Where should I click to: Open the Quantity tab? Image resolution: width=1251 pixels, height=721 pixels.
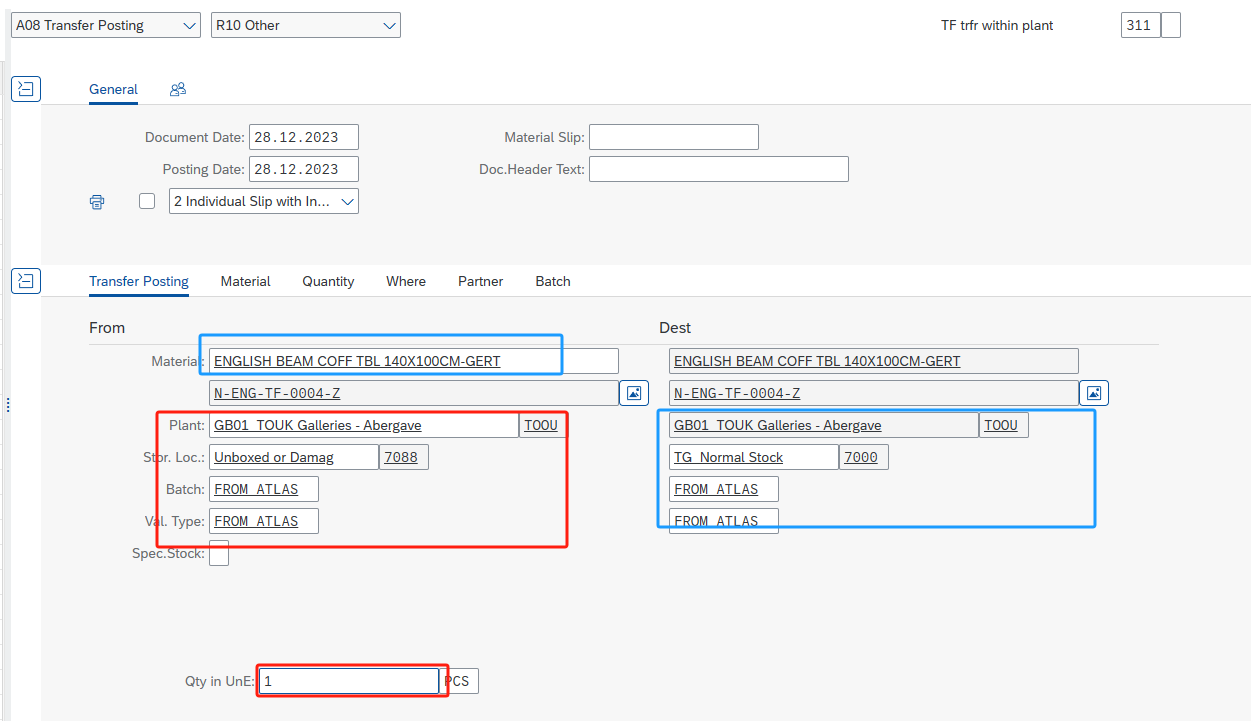click(328, 281)
